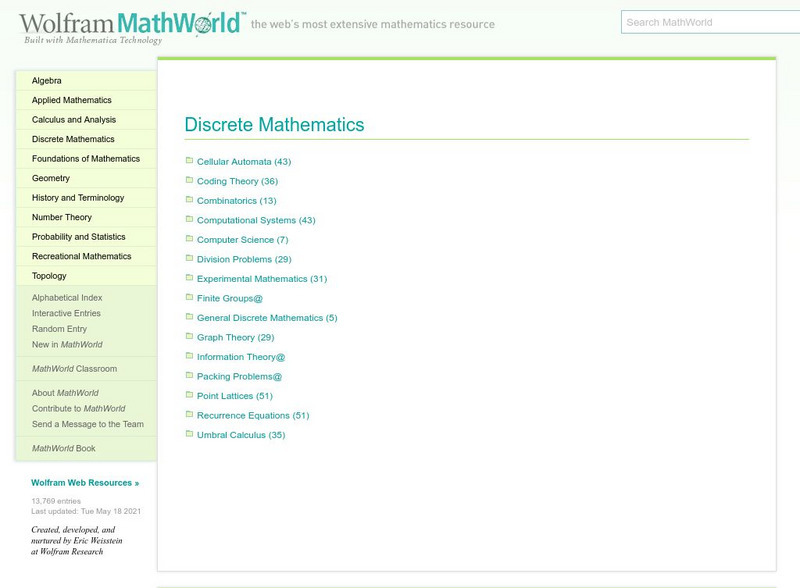Open Graph Theory (29) category

[x=236, y=337]
